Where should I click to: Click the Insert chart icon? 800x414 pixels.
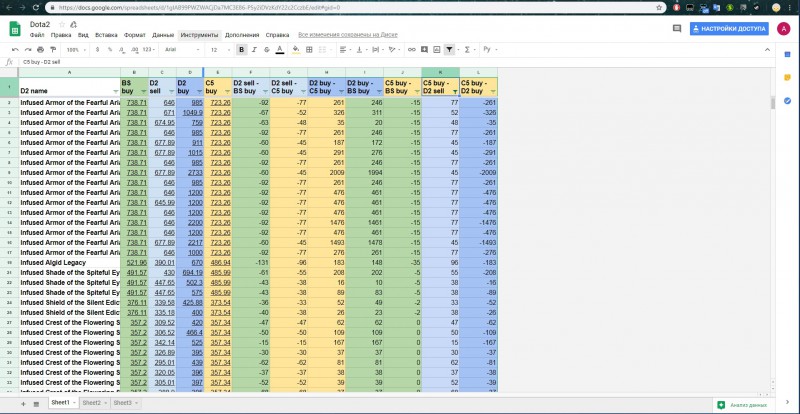tap(437, 50)
